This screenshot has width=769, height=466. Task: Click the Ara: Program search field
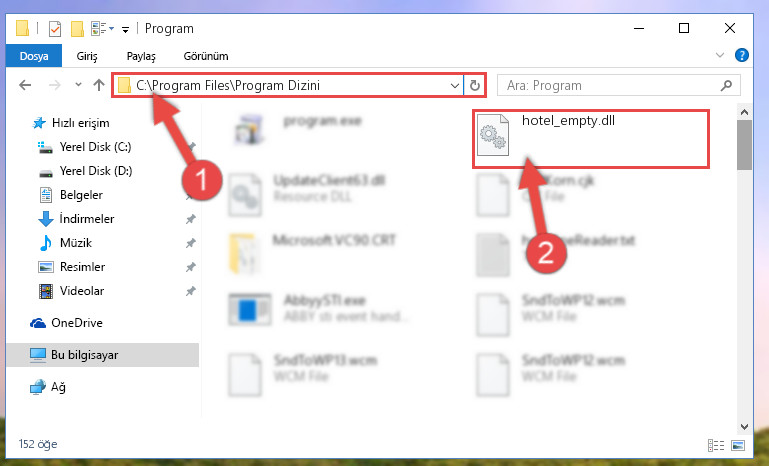pos(619,85)
